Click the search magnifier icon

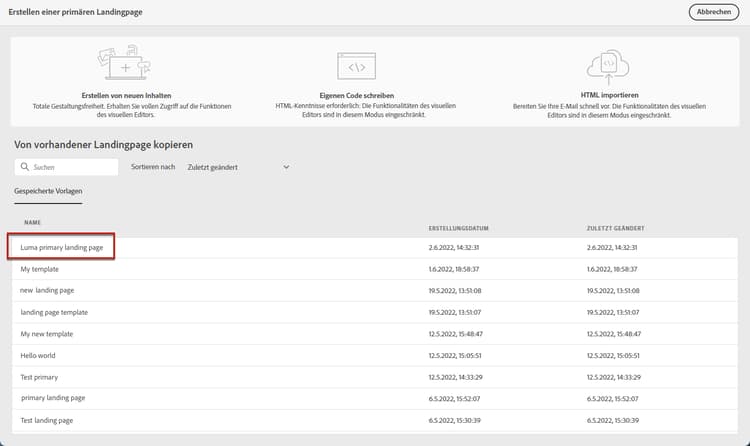(x=25, y=167)
